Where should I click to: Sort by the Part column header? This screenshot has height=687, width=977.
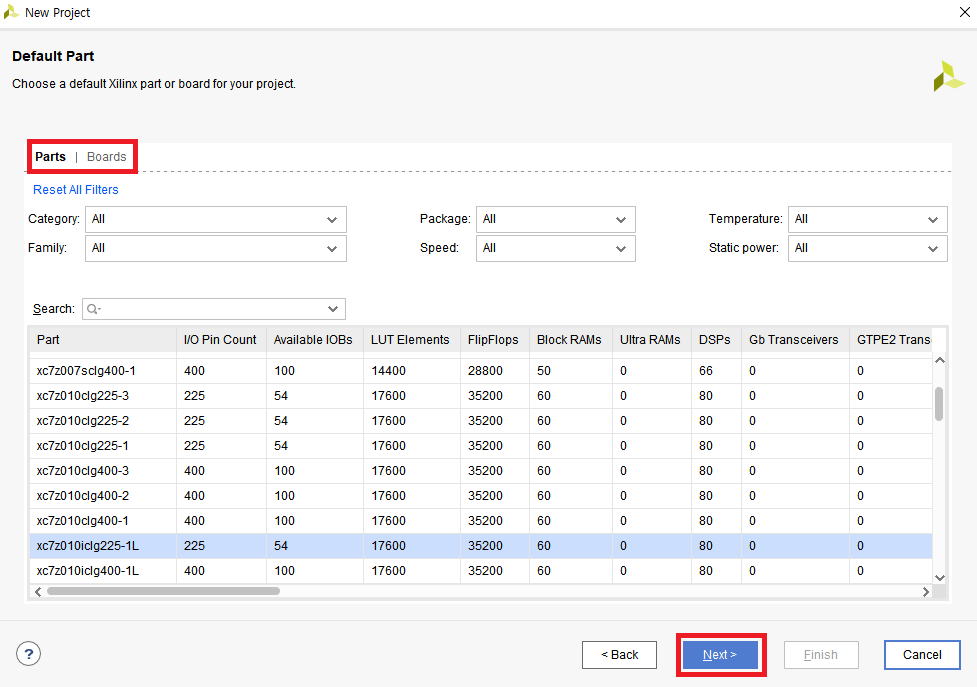point(103,339)
